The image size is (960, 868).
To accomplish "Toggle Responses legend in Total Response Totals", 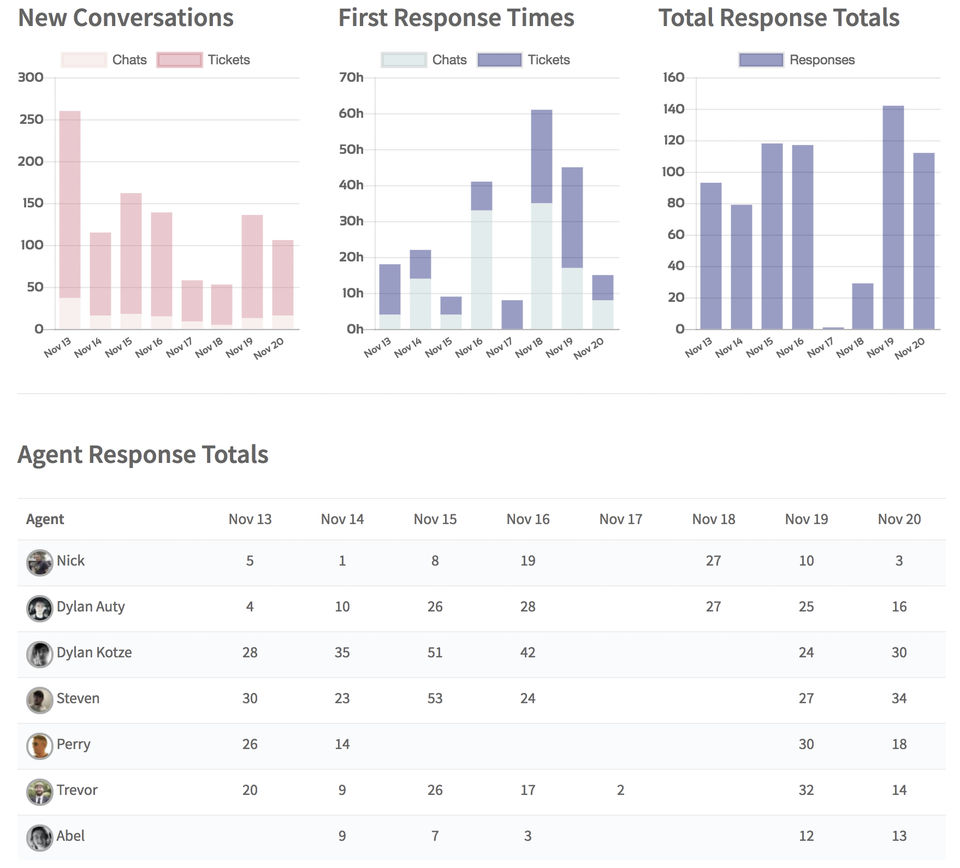I will coord(797,60).
